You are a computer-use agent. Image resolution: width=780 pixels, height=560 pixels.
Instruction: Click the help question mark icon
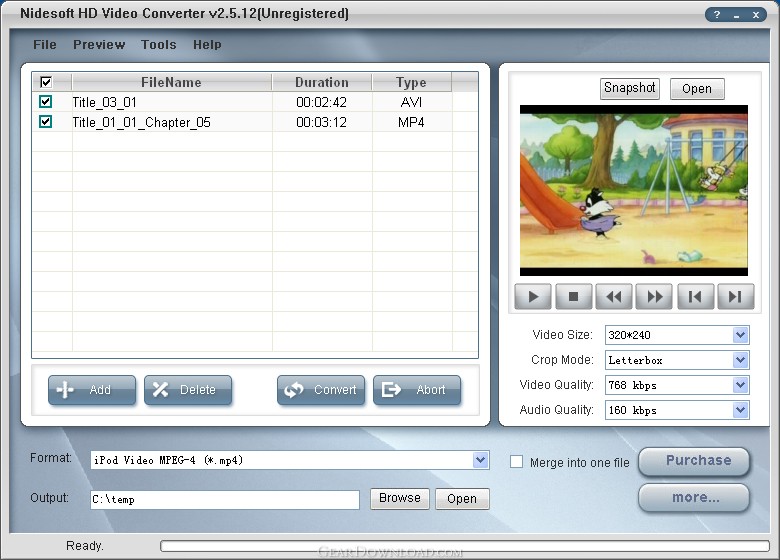tap(717, 14)
